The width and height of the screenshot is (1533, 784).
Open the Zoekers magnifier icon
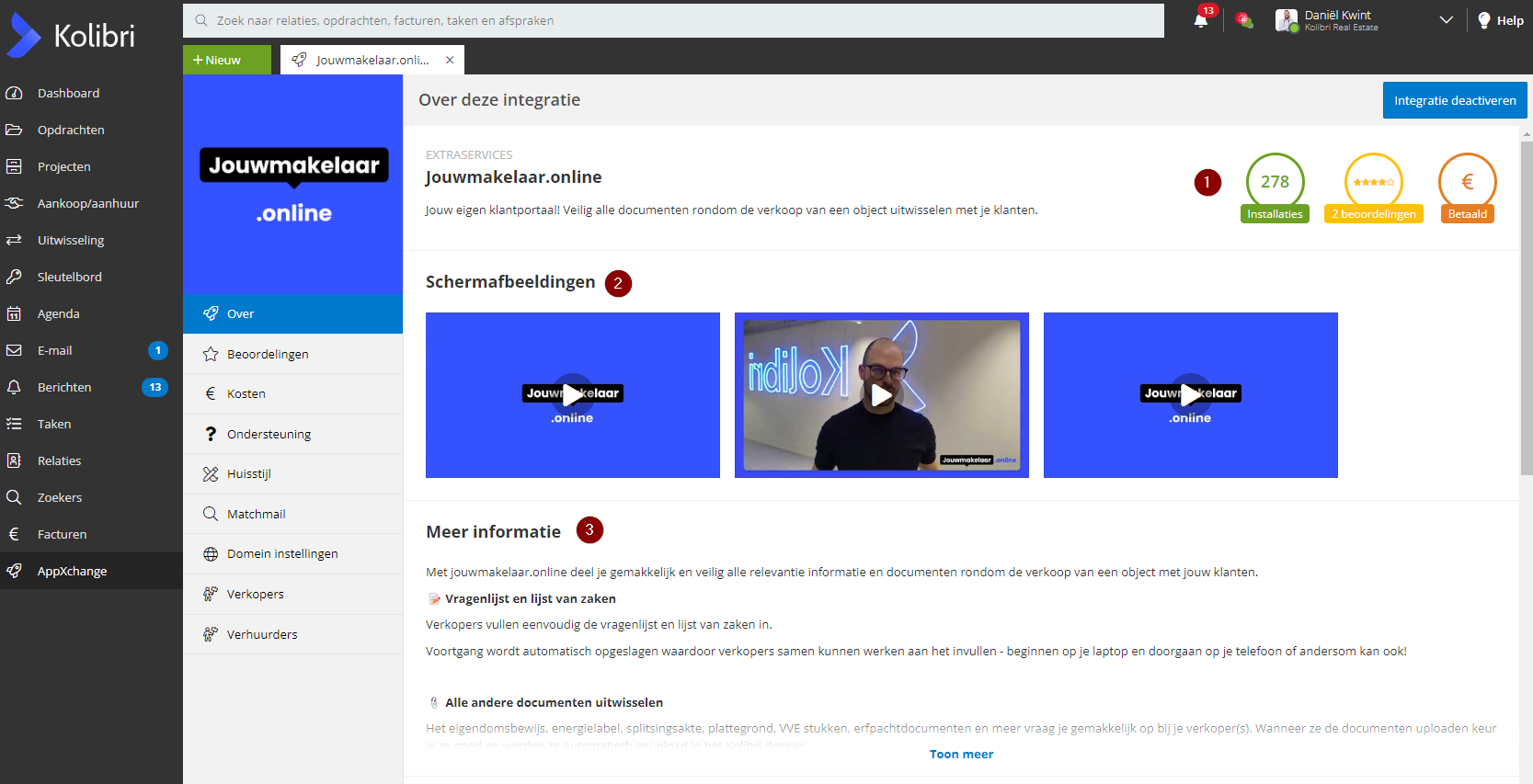point(14,497)
